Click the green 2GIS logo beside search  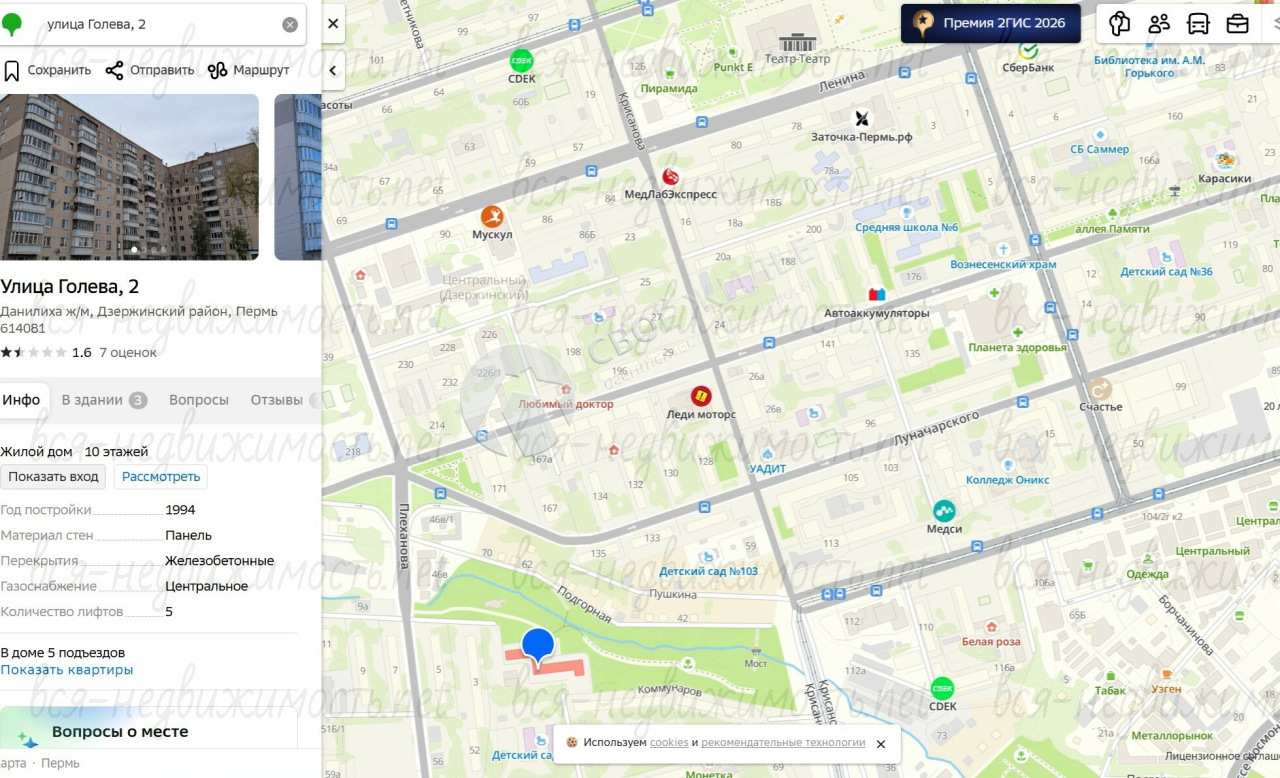(x=12, y=25)
